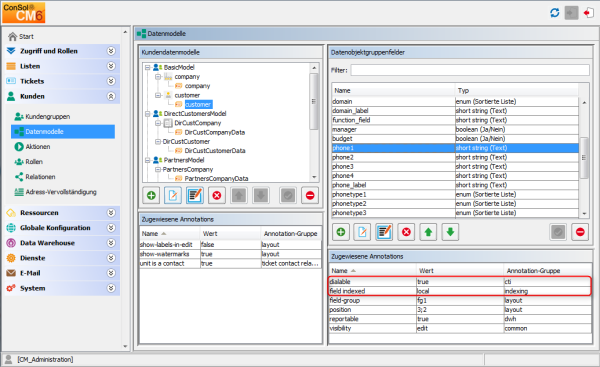Select the field indexed annotation row
This screenshot has height=367, width=600.
coord(460,291)
